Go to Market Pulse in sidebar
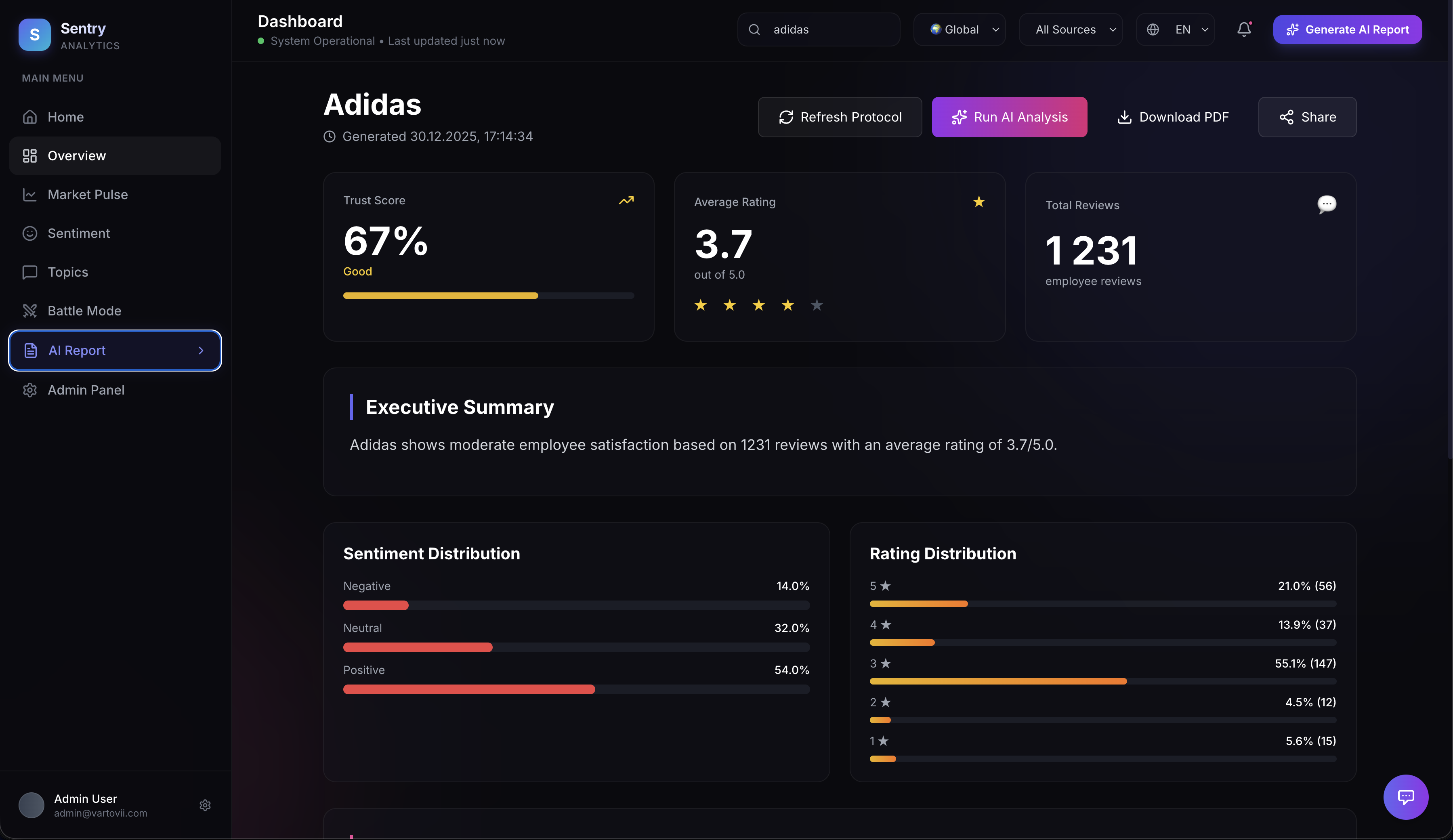Image resolution: width=1453 pixels, height=840 pixels. point(88,195)
